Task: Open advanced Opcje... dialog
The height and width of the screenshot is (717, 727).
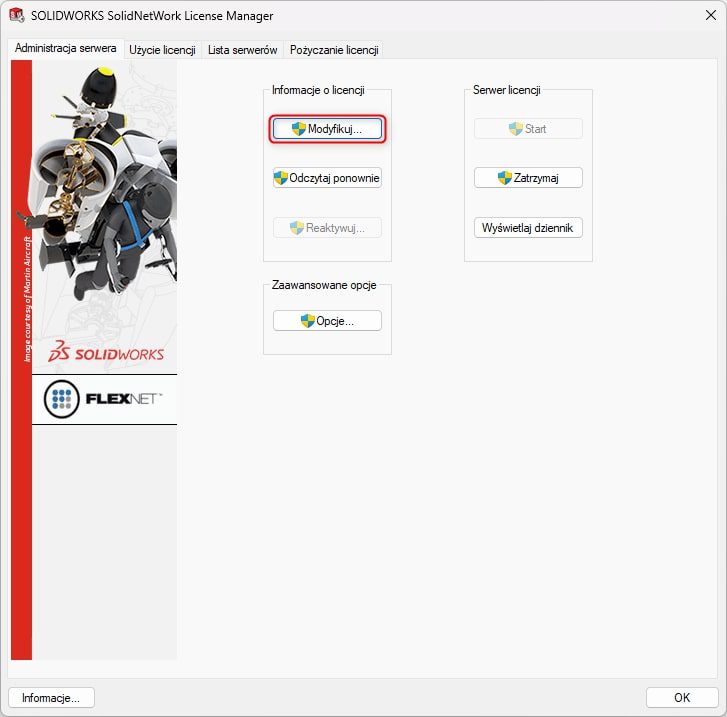Action: coord(327,321)
